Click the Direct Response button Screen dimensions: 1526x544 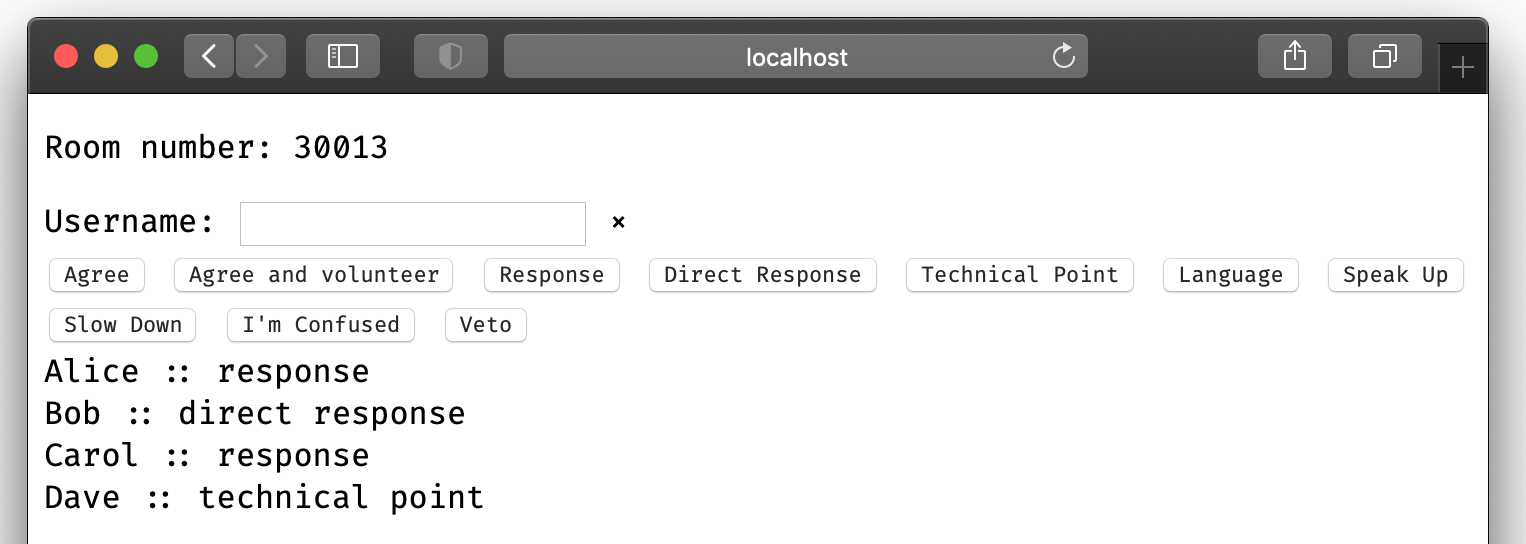[x=762, y=275]
